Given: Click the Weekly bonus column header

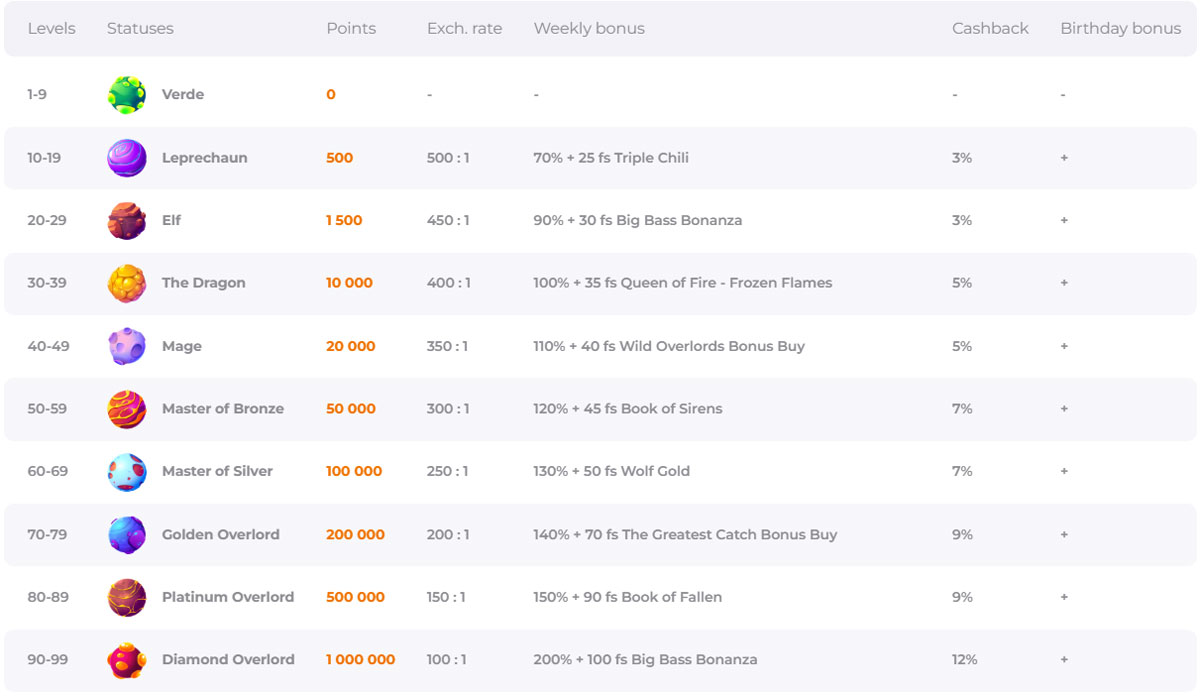Looking at the screenshot, I should pos(589,28).
